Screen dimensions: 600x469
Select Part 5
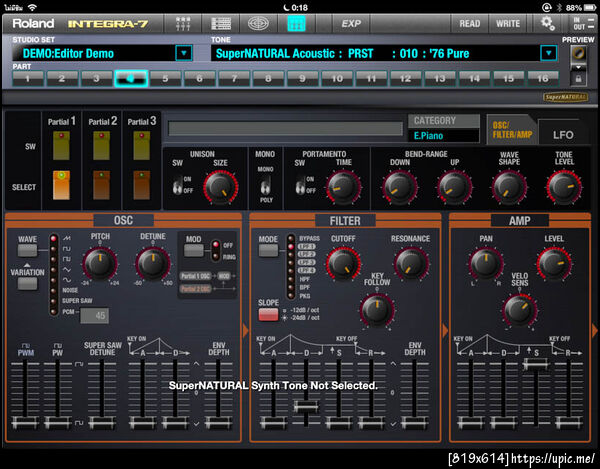click(165, 78)
